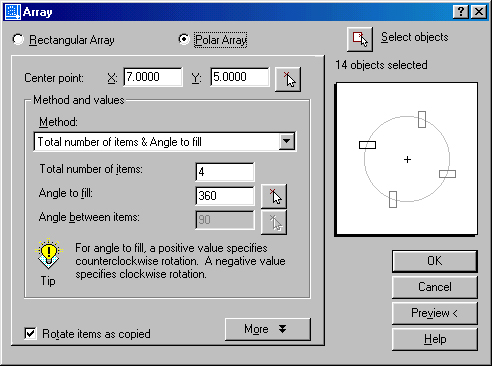Click the Help button
This screenshot has width=492, height=366.
pos(435,339)
